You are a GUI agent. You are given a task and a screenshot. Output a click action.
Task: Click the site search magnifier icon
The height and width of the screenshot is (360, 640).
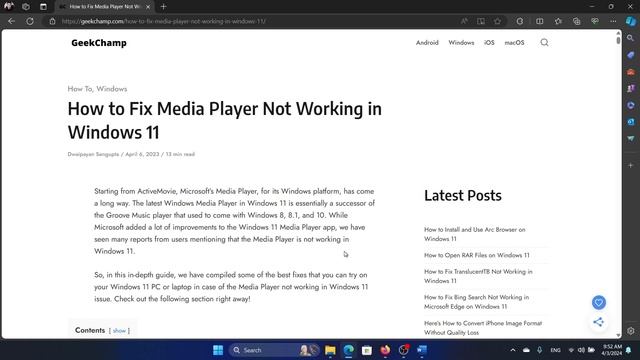(x=544, y=42)
